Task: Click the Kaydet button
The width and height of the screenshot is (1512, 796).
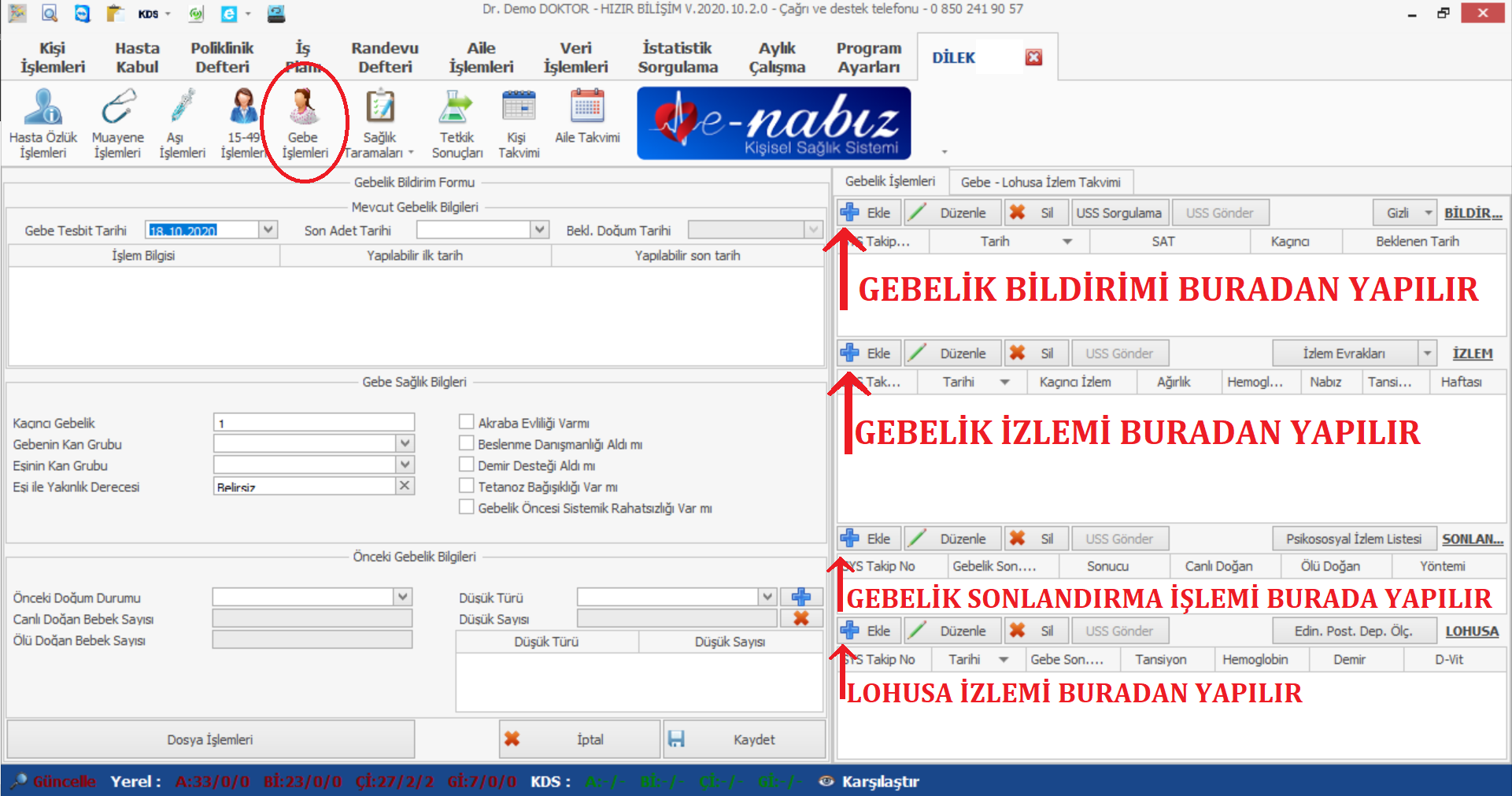Action: [x=744, y=739]
